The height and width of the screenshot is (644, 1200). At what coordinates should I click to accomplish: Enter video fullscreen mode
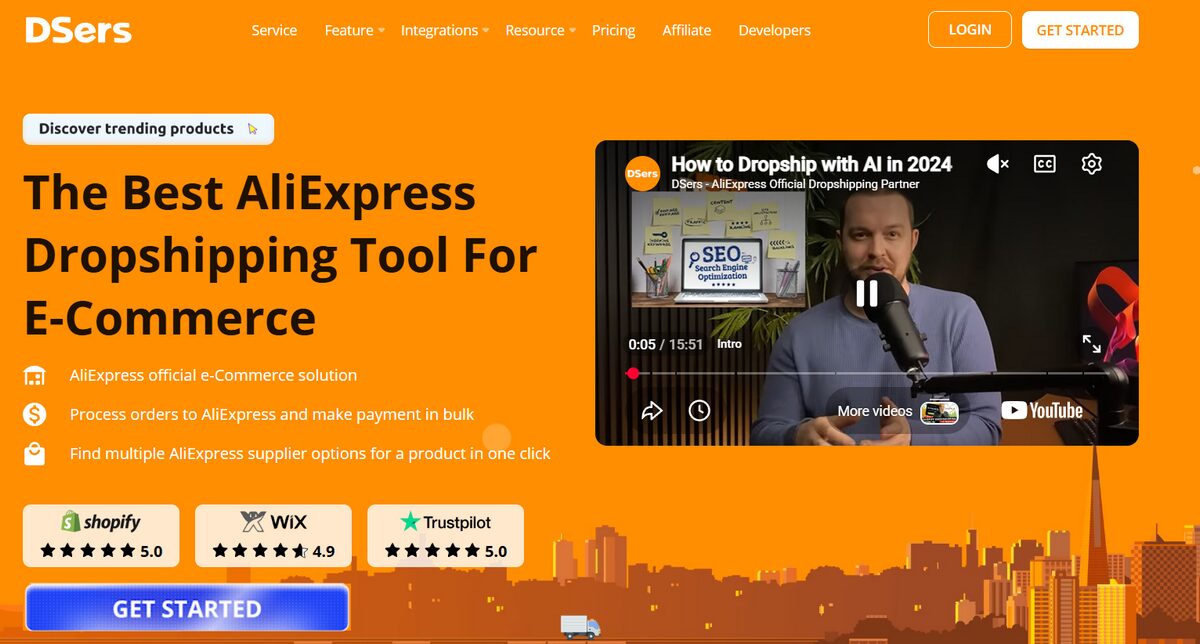click(x=1091, y=344)
